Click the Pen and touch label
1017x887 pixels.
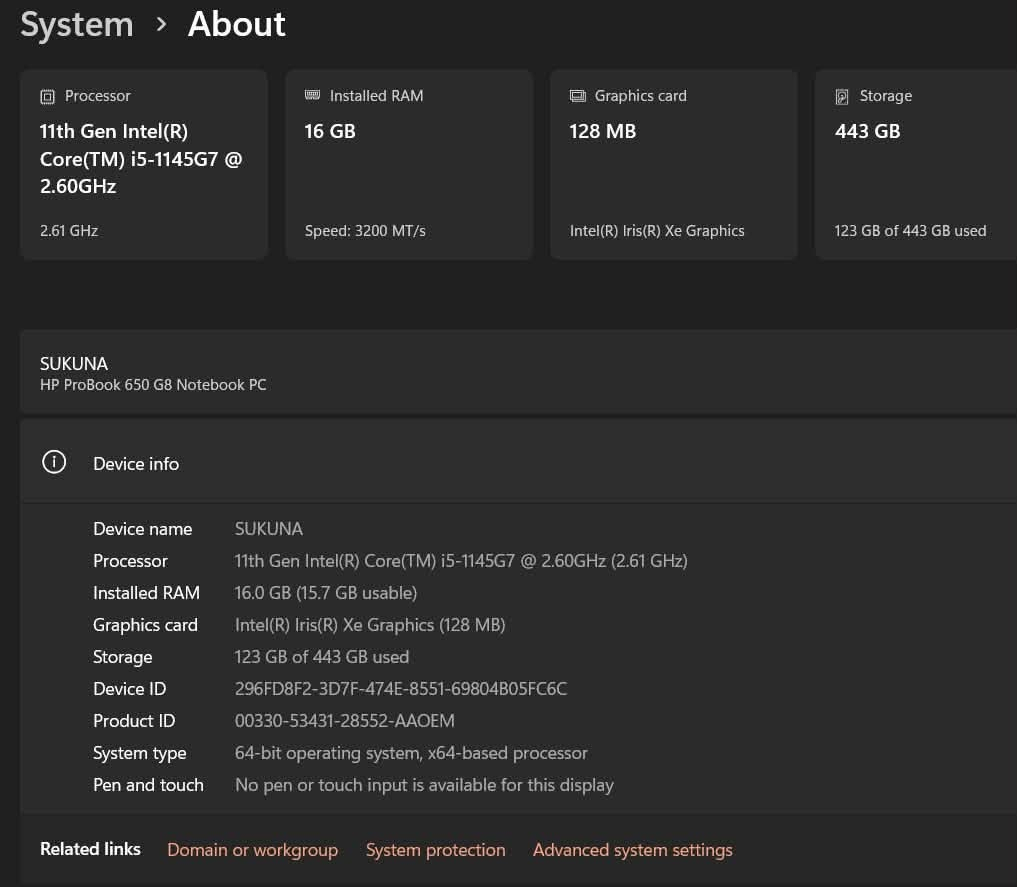tap(148, 785)
